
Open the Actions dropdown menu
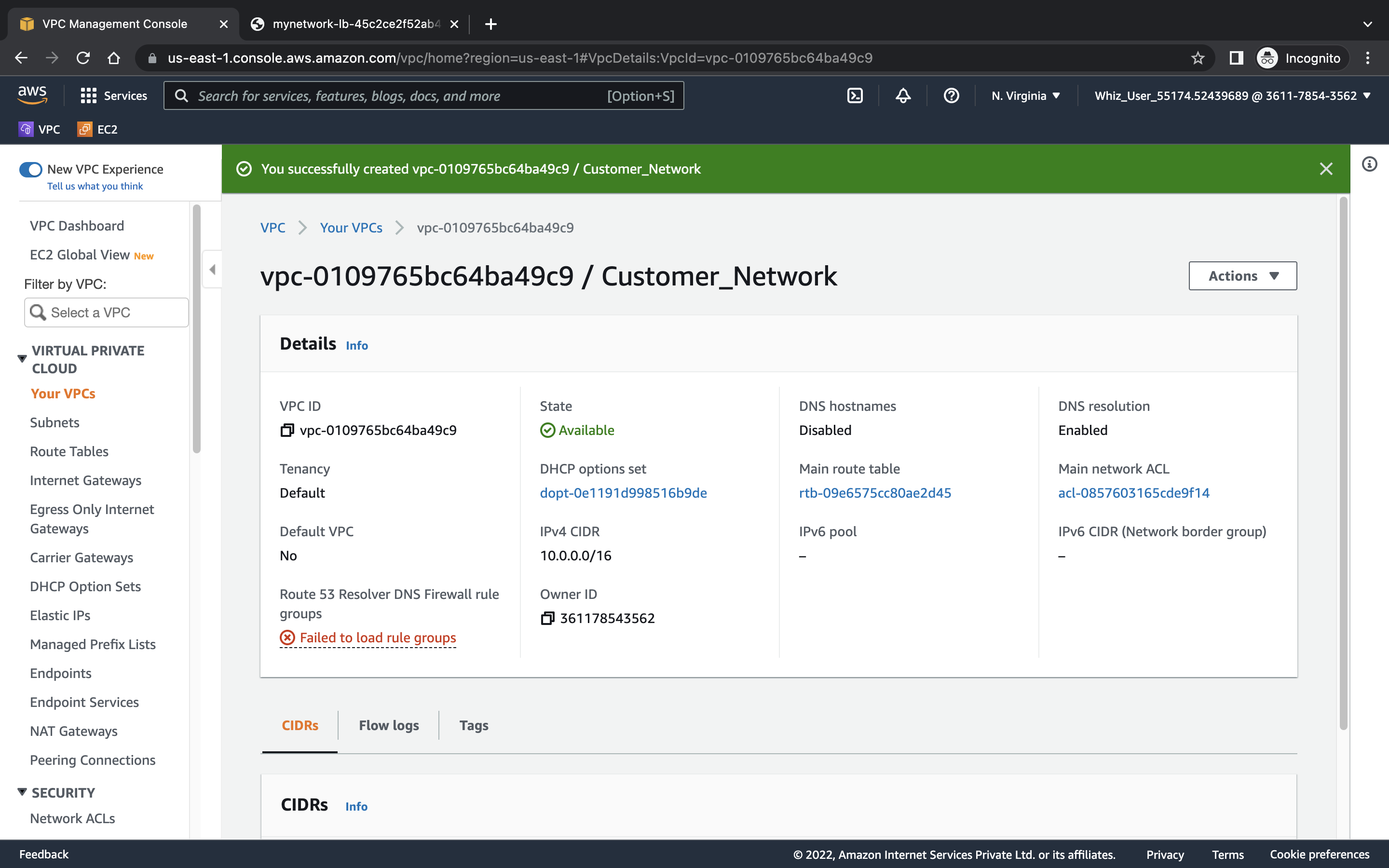point(1243,276)
